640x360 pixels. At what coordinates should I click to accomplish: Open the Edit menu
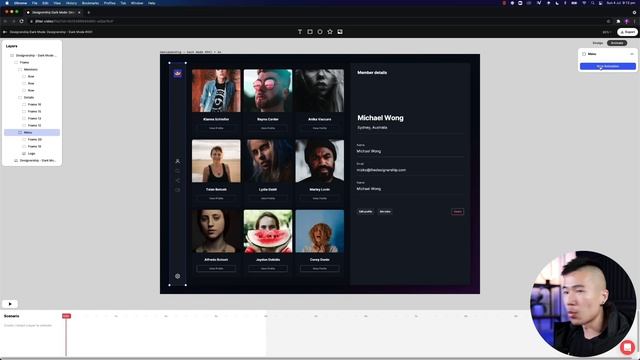pos(45,3)
